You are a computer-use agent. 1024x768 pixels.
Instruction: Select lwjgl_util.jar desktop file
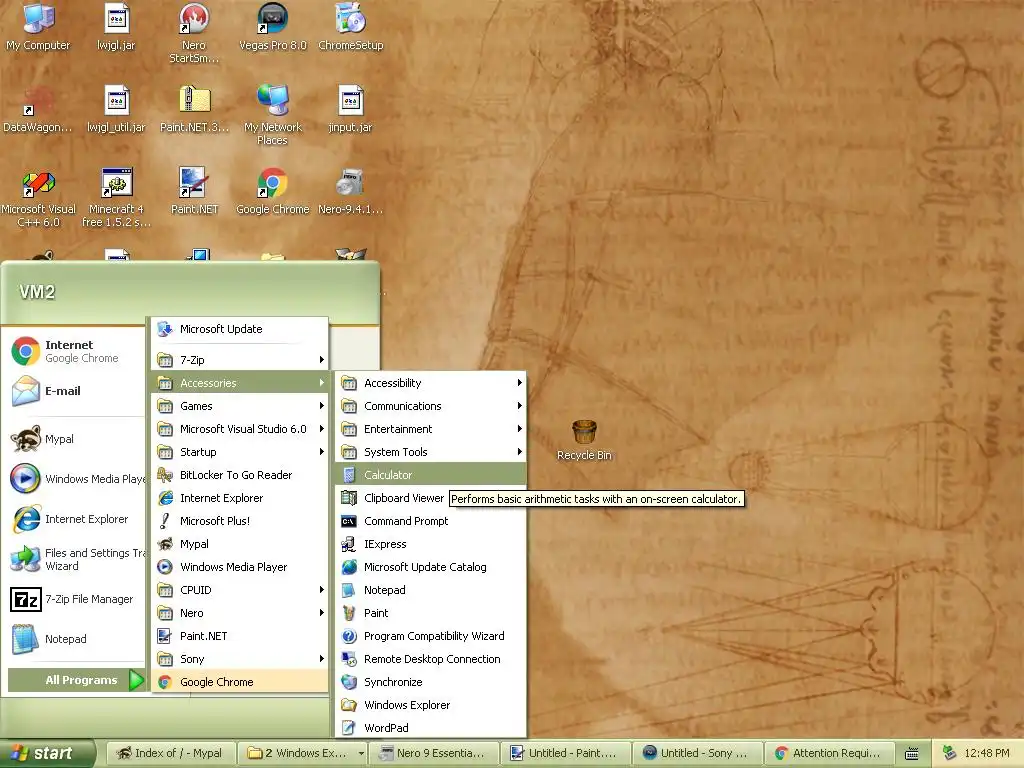pos(116,109)
